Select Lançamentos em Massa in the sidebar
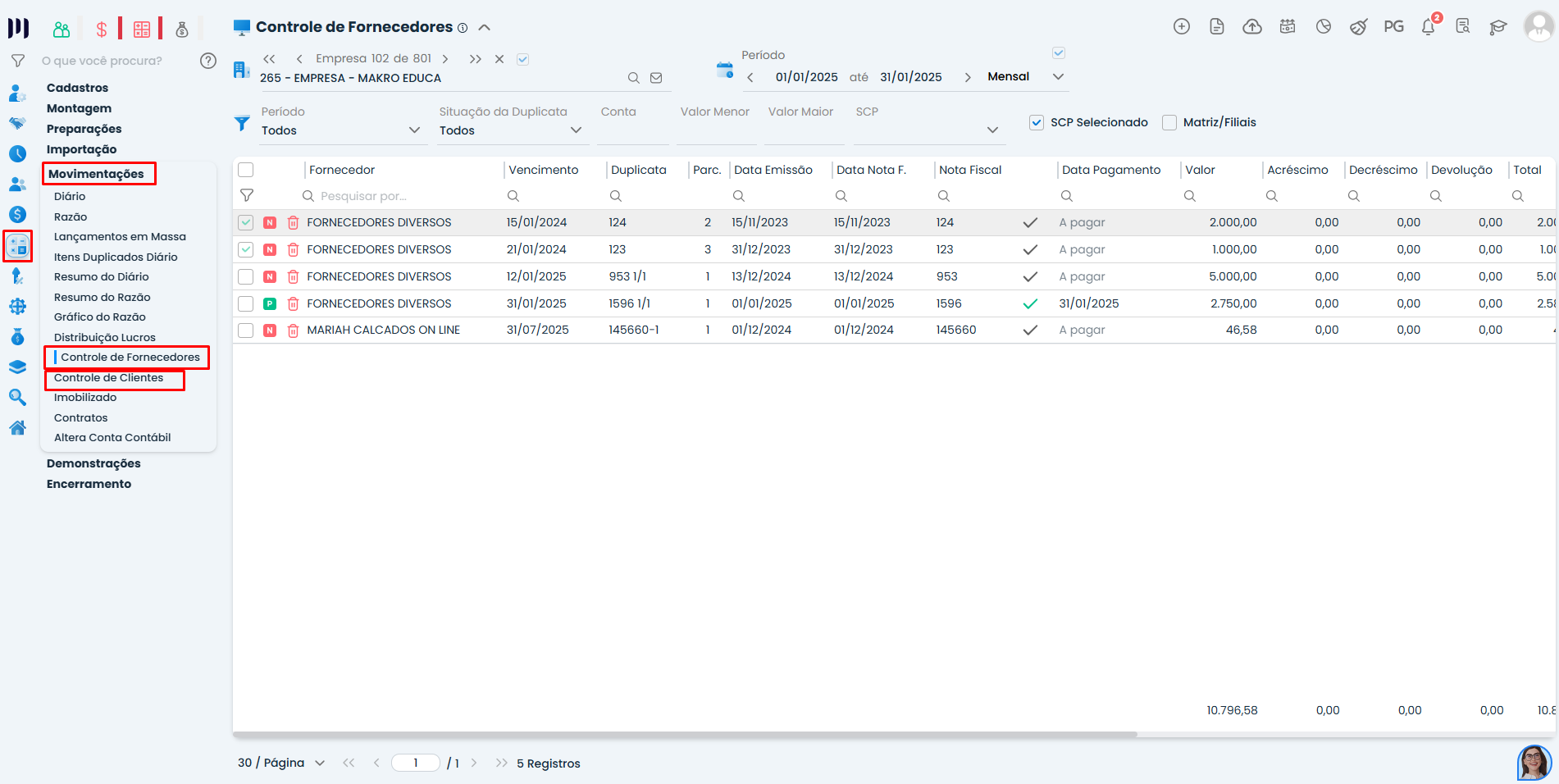The height and width of the screenshot is (784, 1559). pyautogui.click(x=120, y=237)
